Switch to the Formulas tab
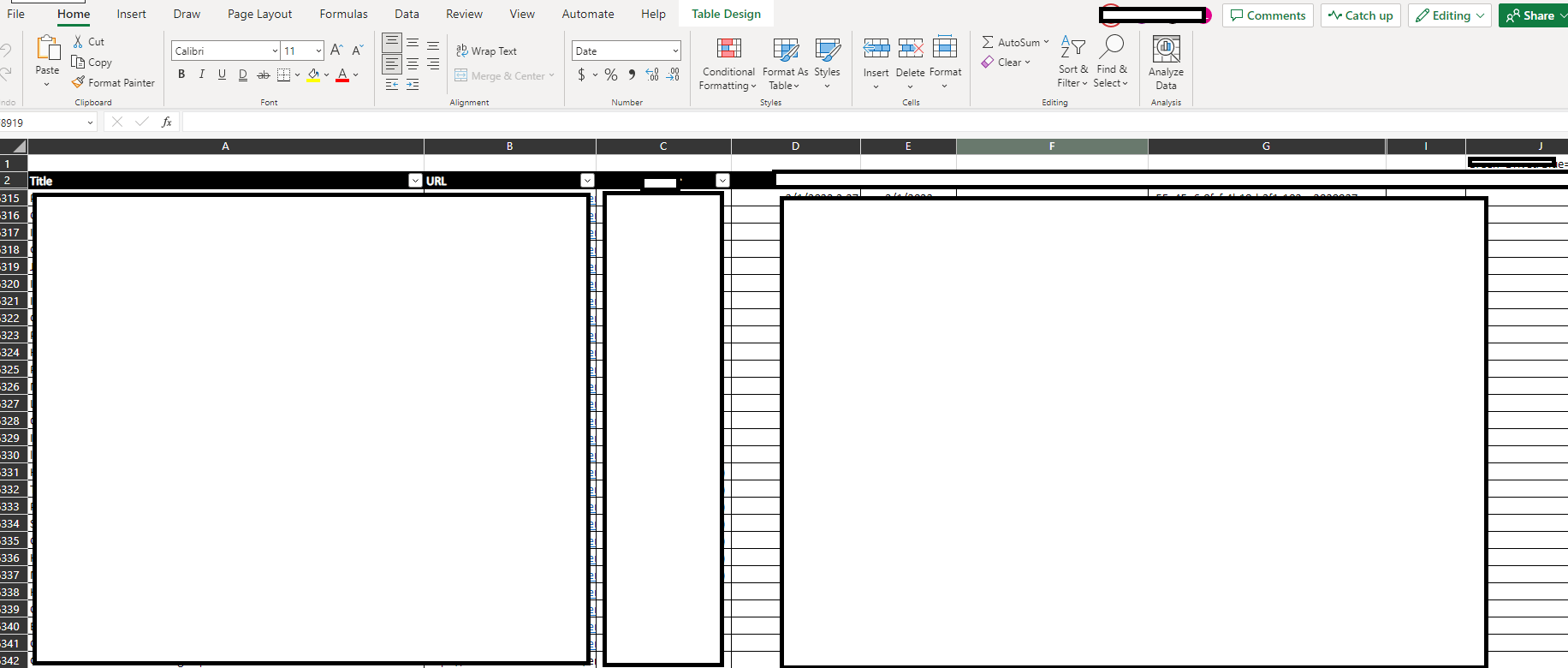Viewport: 1568px width, 668px height. click(x=343, y=14)
